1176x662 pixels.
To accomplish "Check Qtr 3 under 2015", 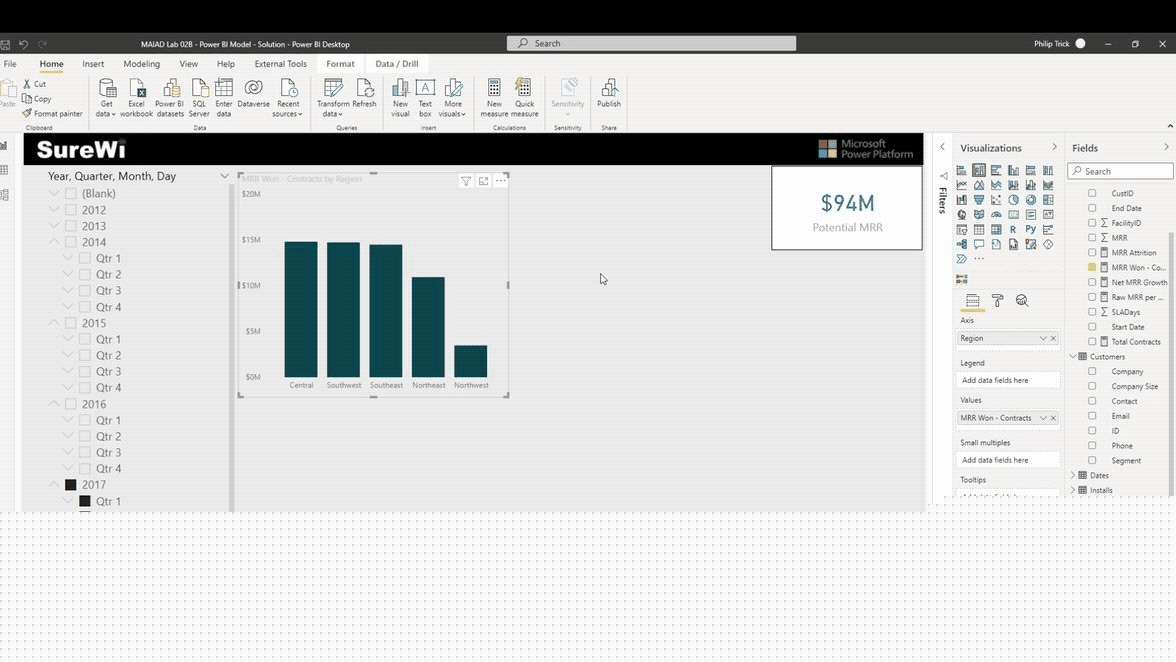I will [85, 372].
